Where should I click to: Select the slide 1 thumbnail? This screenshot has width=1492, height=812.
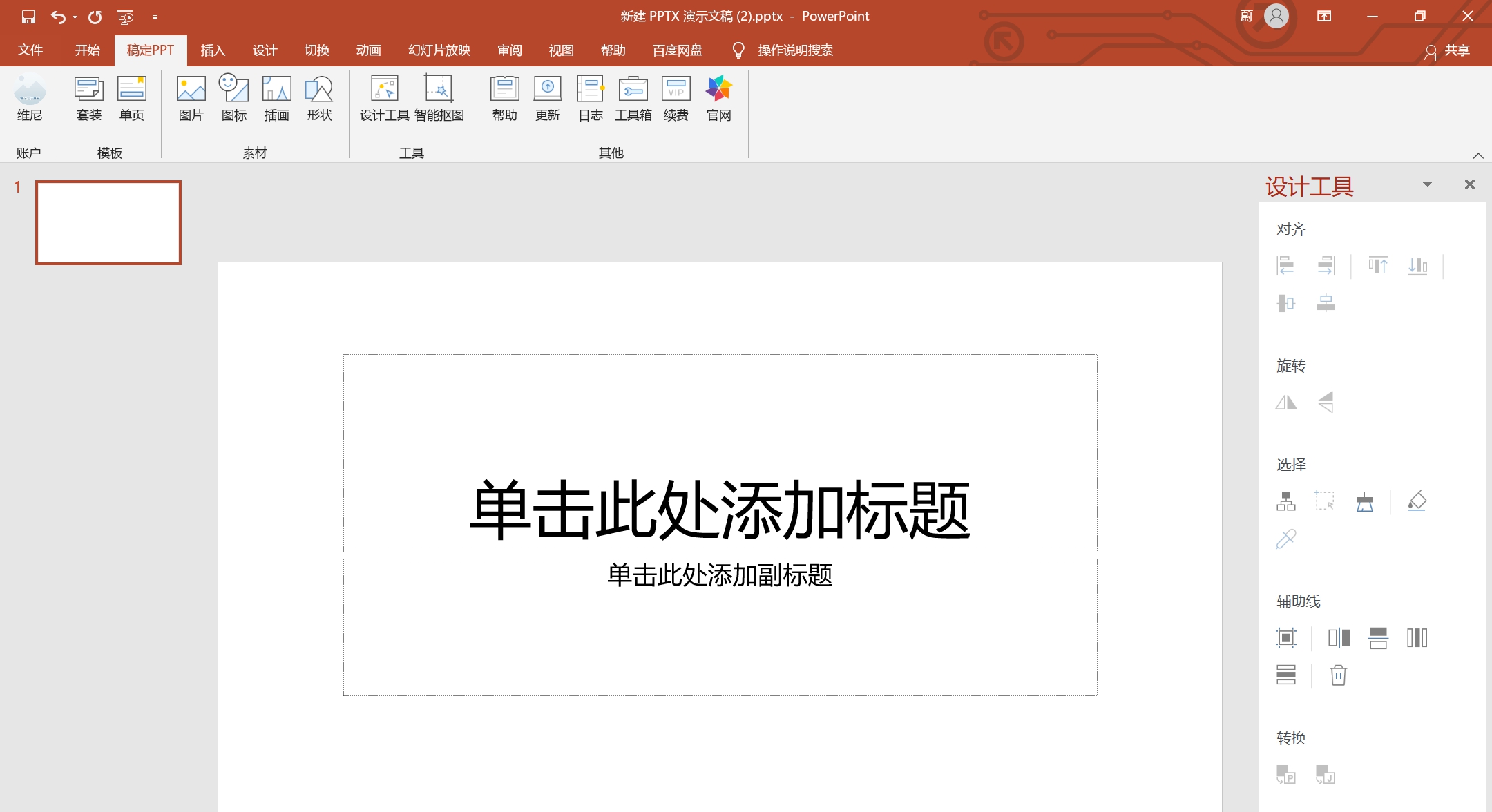tap(108, 222)
